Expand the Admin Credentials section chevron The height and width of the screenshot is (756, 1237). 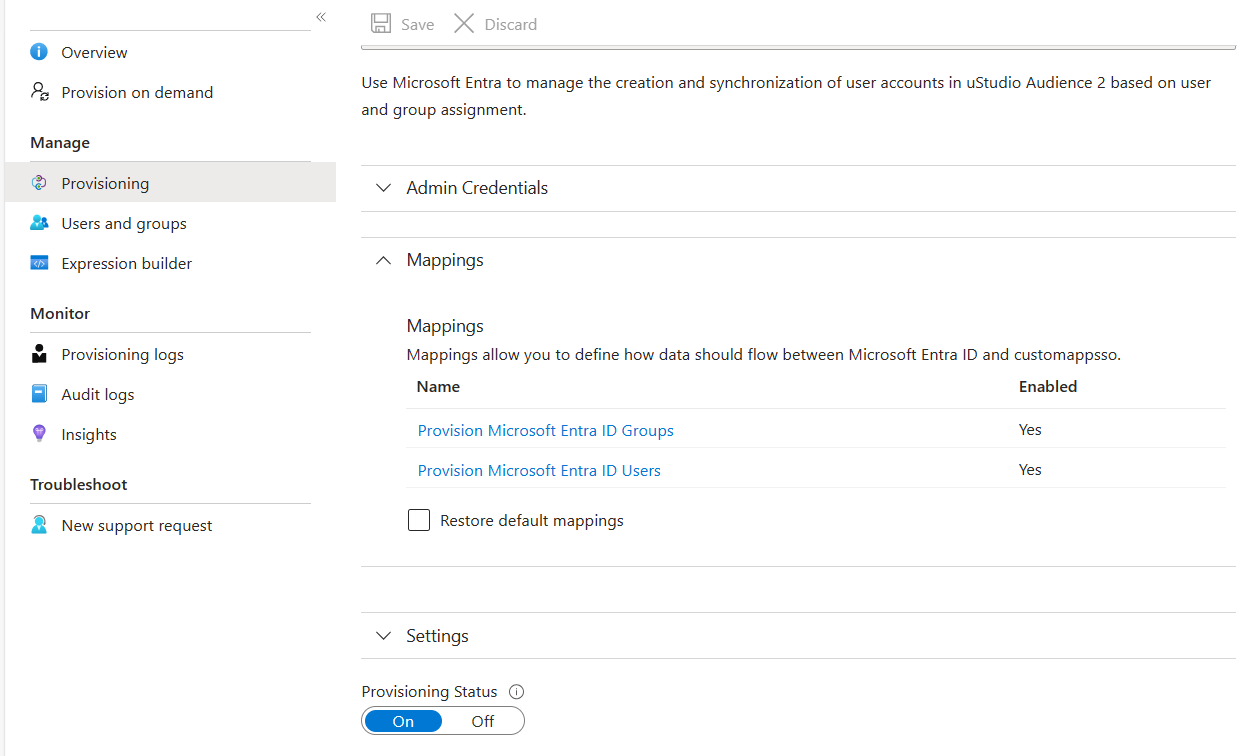pyautogui.click(x=383, y=188)
